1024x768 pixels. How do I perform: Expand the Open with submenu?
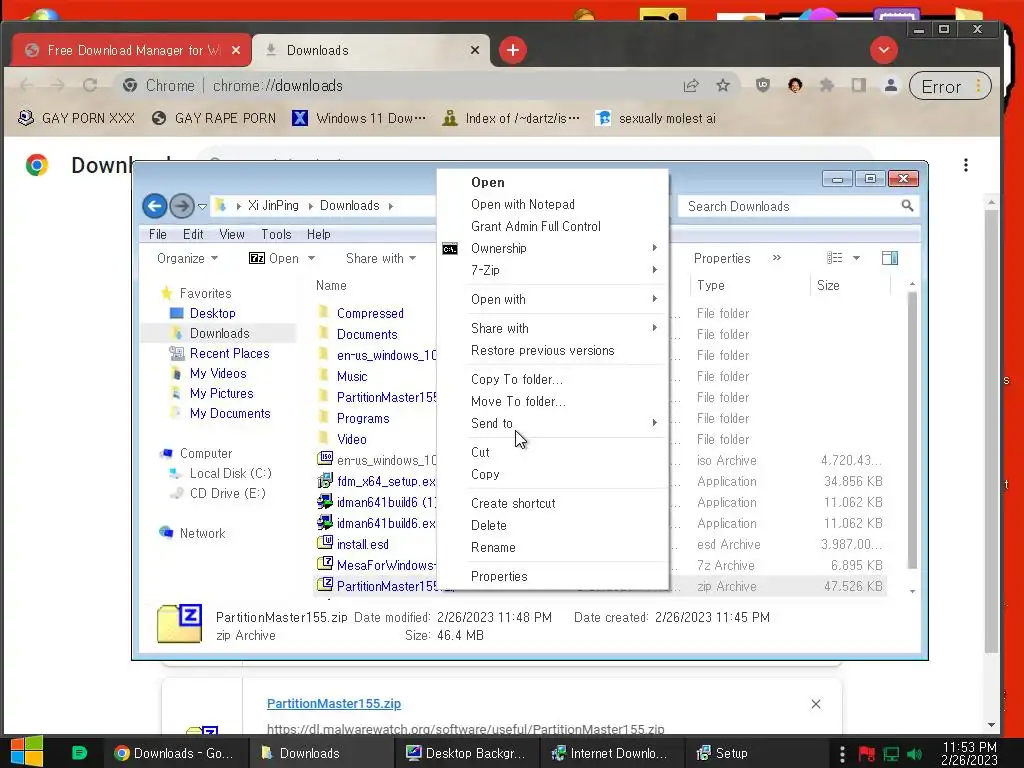[564, 299]
